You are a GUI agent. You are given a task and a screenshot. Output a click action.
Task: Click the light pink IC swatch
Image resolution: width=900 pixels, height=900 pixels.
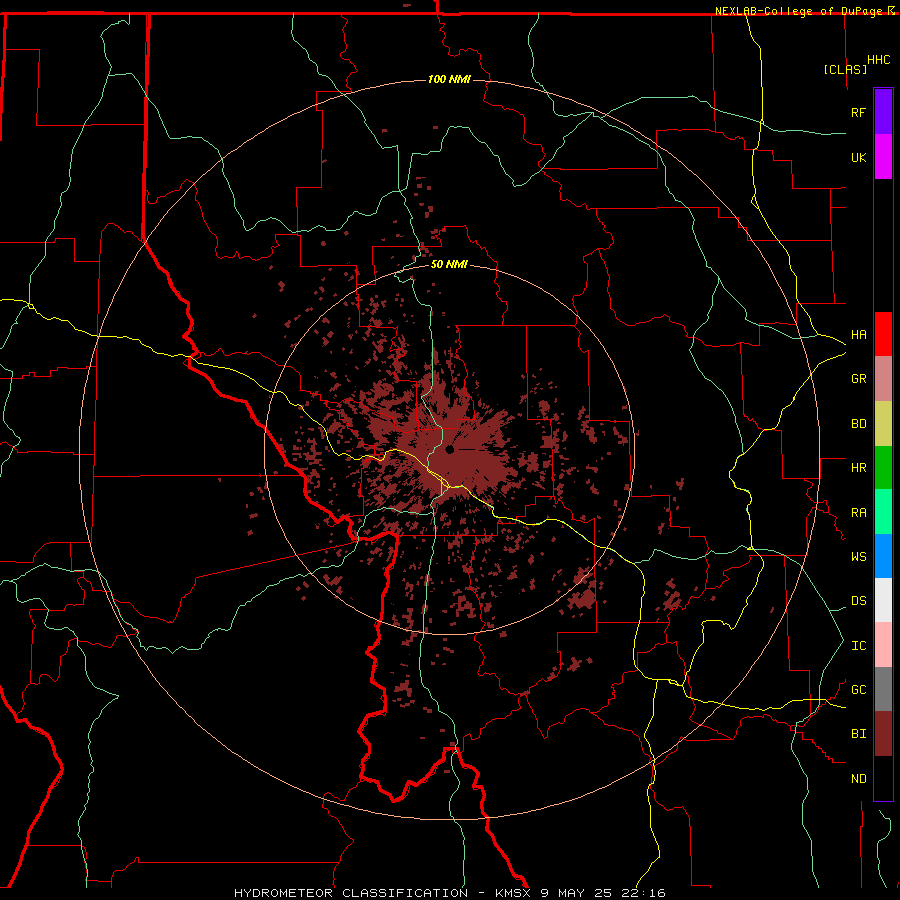click(883, 645)
